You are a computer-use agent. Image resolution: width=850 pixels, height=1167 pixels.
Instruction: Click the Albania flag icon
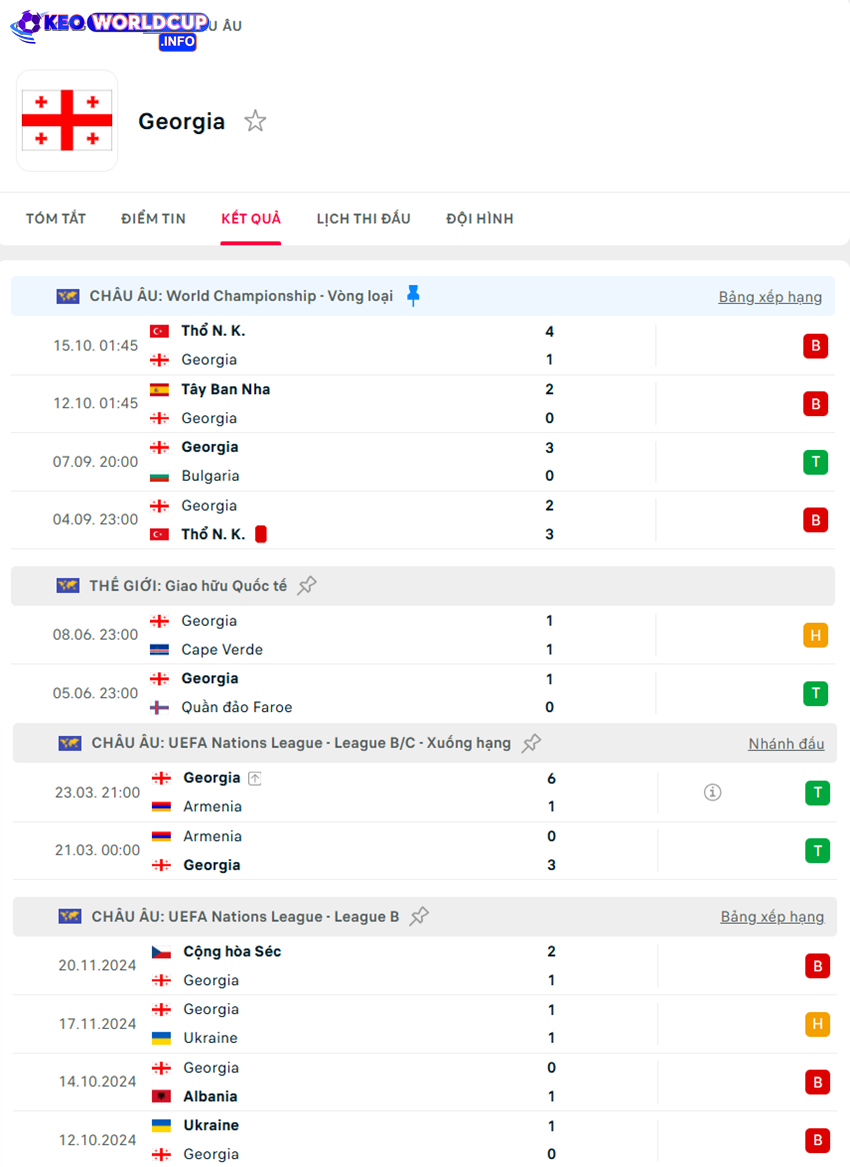point(162,1096)
